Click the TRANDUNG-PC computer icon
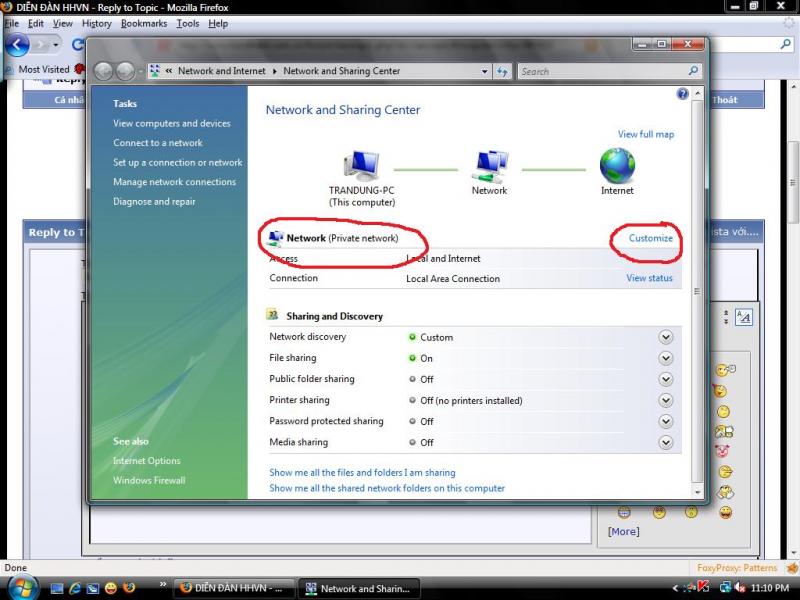Viewport: 800px width, 600px height. [361, 166]
